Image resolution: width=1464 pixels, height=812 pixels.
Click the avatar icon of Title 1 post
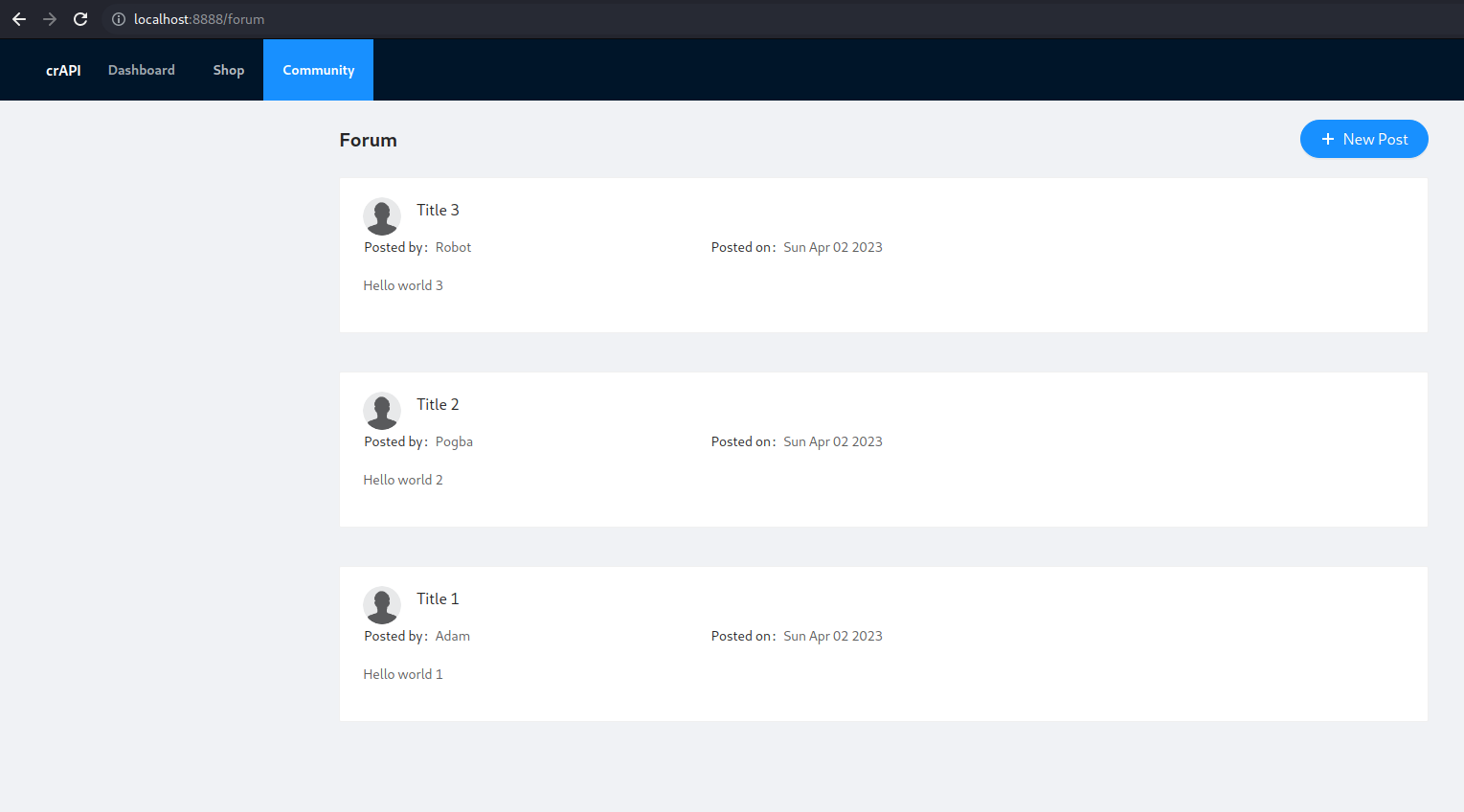(382, 605)
